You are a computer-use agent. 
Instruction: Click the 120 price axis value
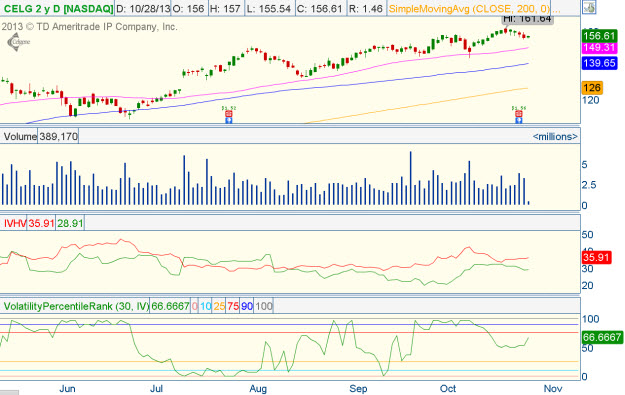point(591,100)
